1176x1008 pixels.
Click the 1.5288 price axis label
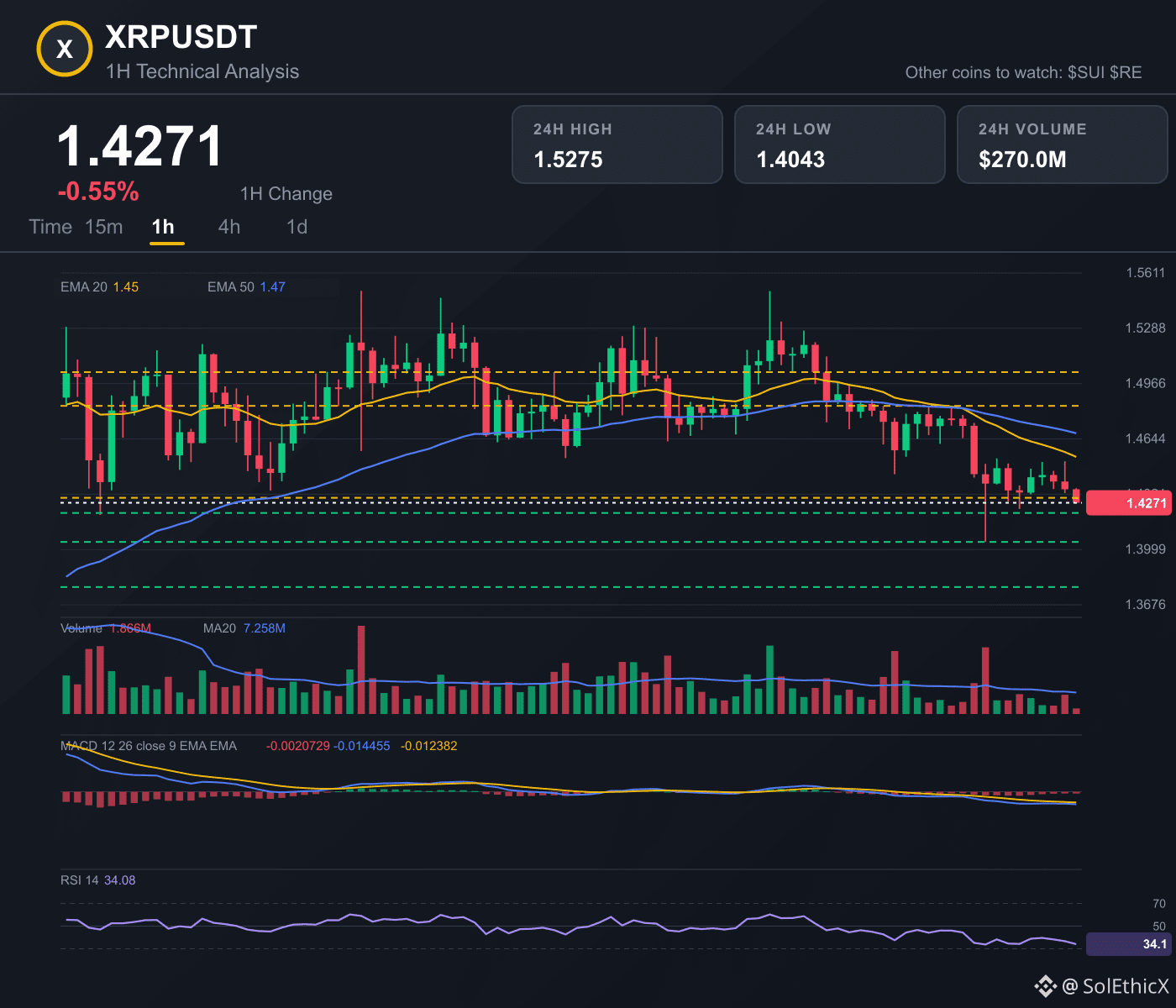pos(1146,328)
